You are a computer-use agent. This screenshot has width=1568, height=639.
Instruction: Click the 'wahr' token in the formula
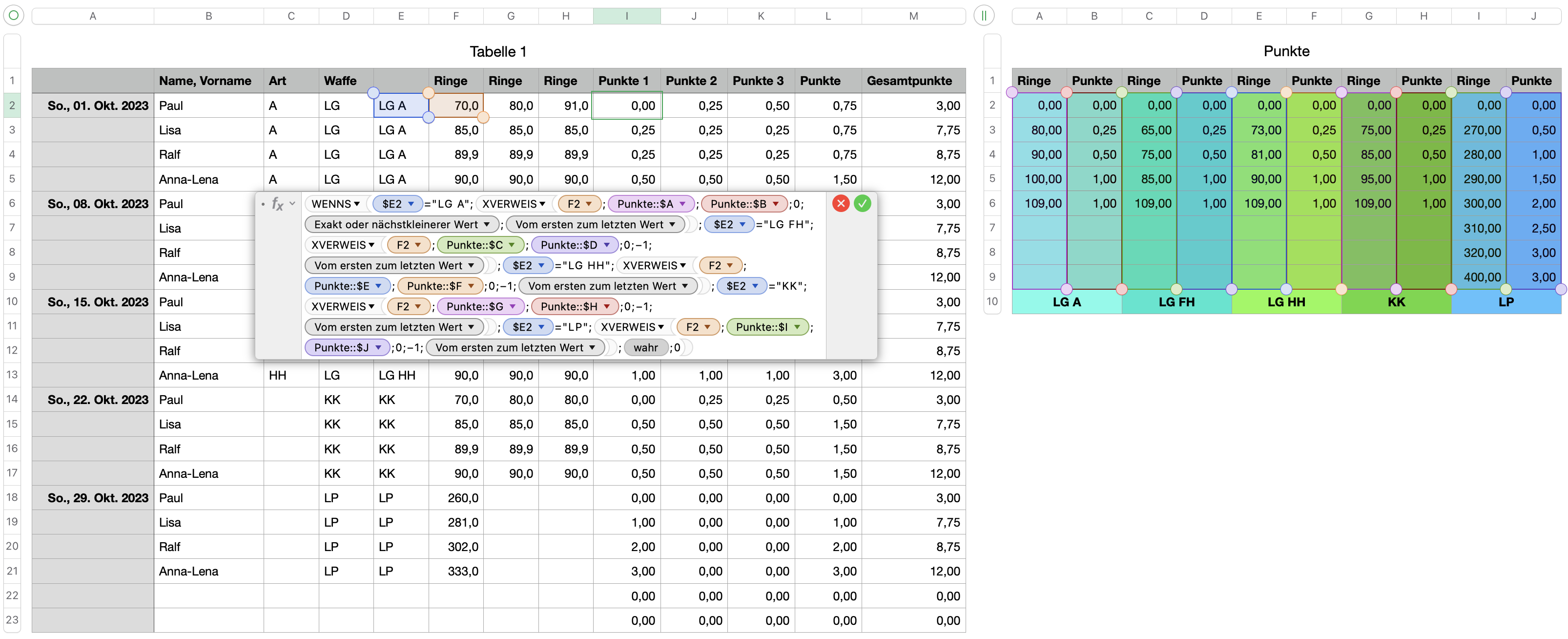pos(645,348)
